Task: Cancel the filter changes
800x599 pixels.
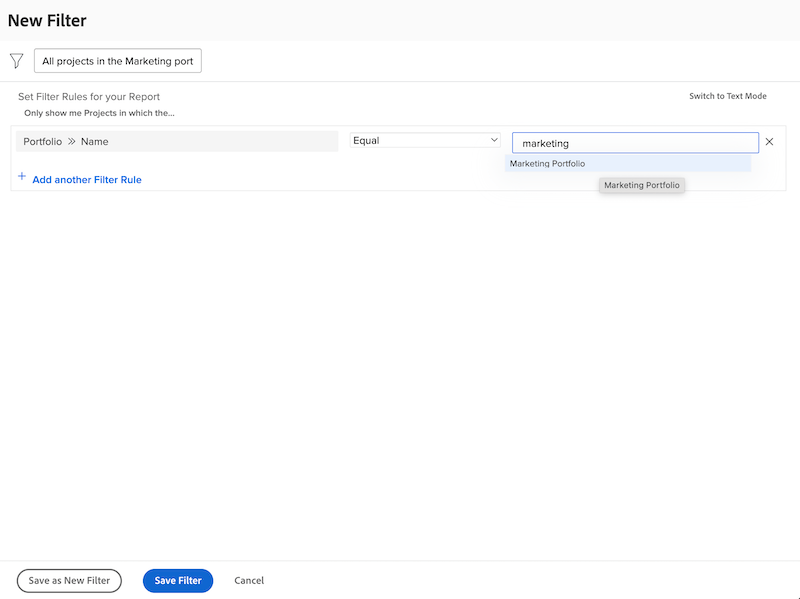Action: 248,580
